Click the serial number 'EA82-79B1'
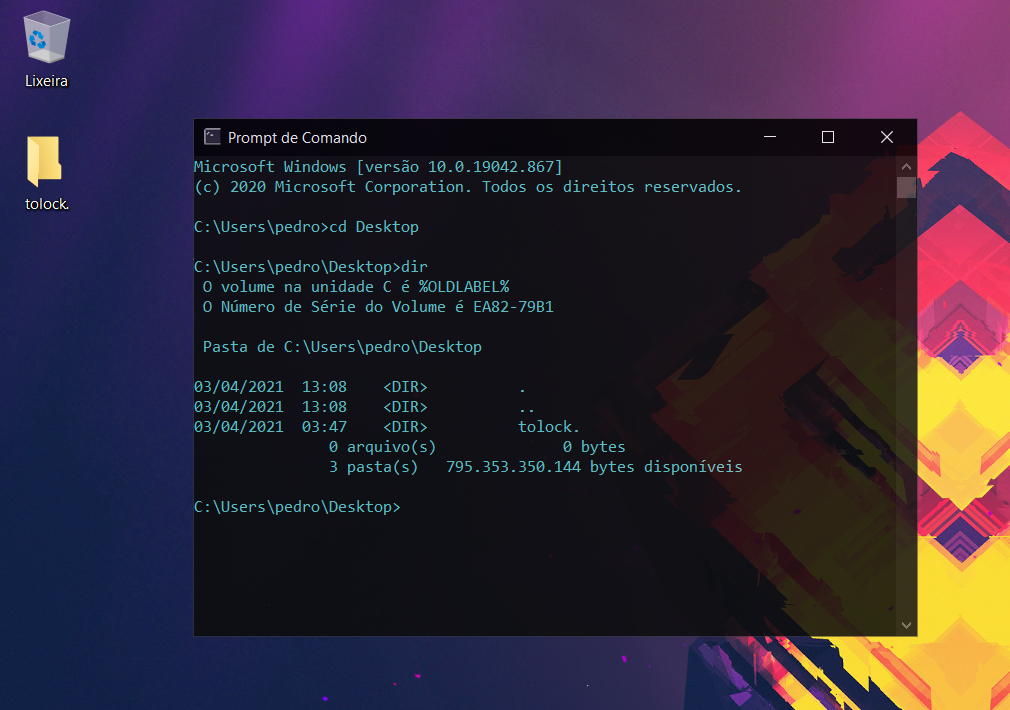The image size is (1010, 710). (513, 307)
